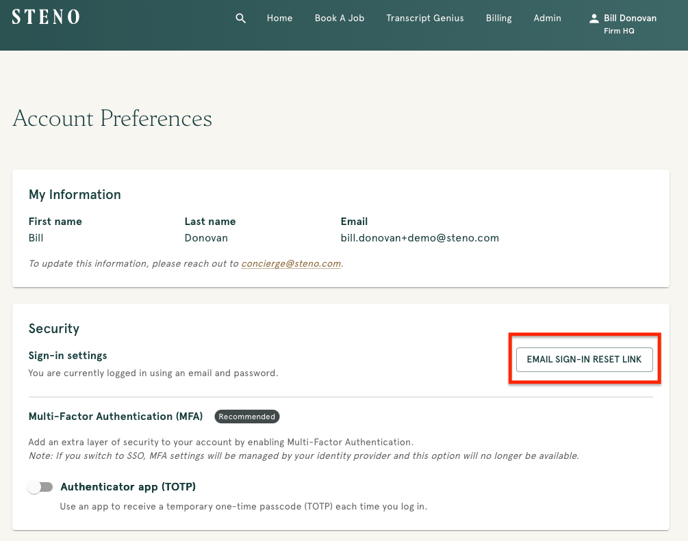Click Email Sign-In Reset Link button

point(584,359)
